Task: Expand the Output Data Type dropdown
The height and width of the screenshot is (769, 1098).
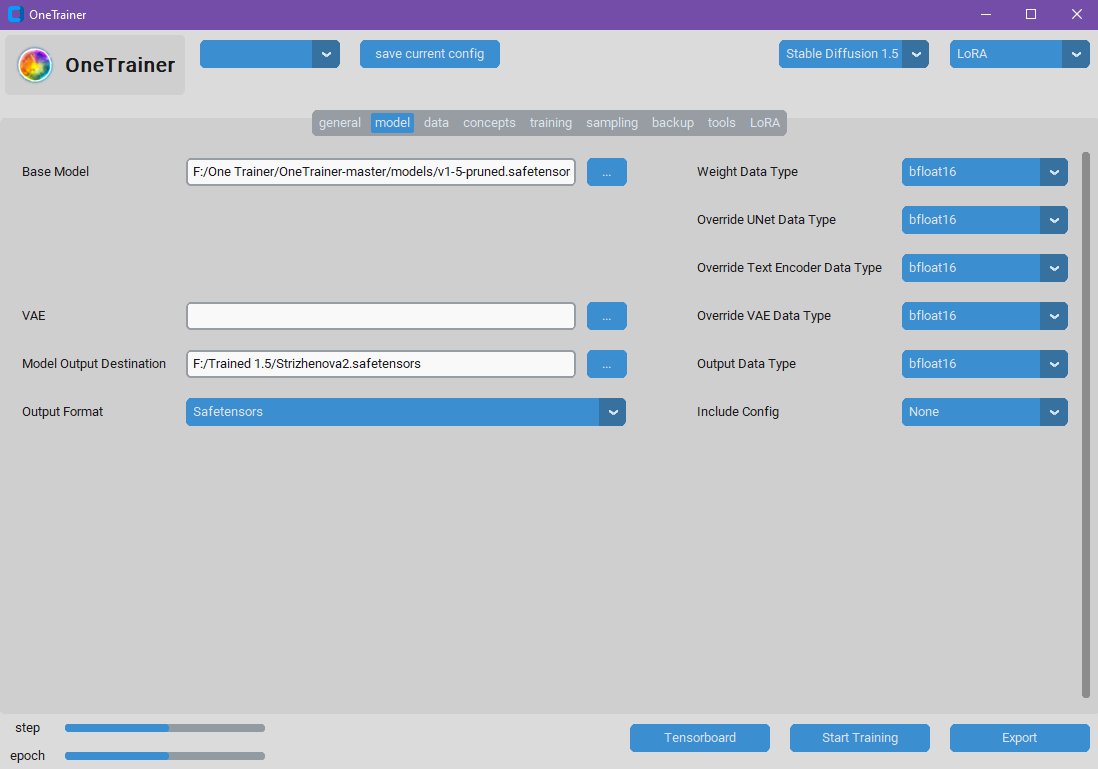Action: point(985,363)
